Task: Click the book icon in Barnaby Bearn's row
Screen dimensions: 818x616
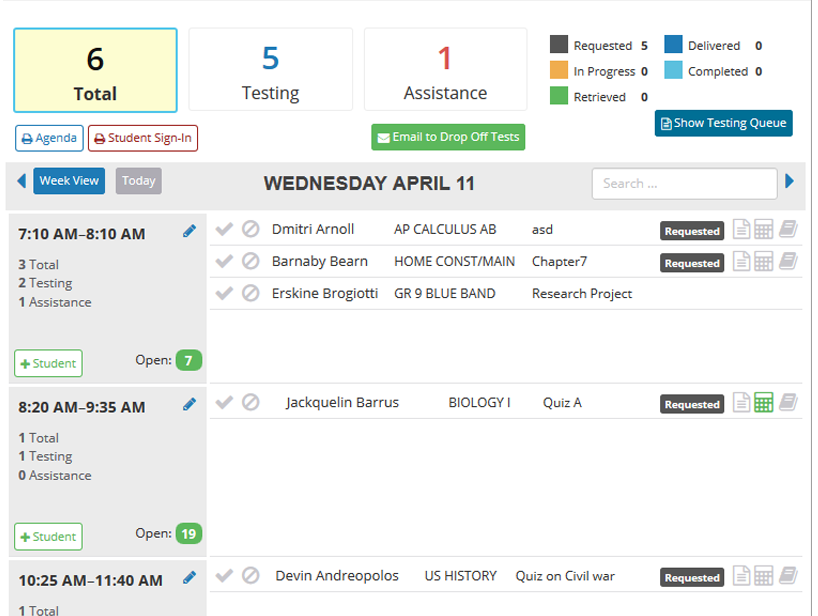Action: pos(788,261)
